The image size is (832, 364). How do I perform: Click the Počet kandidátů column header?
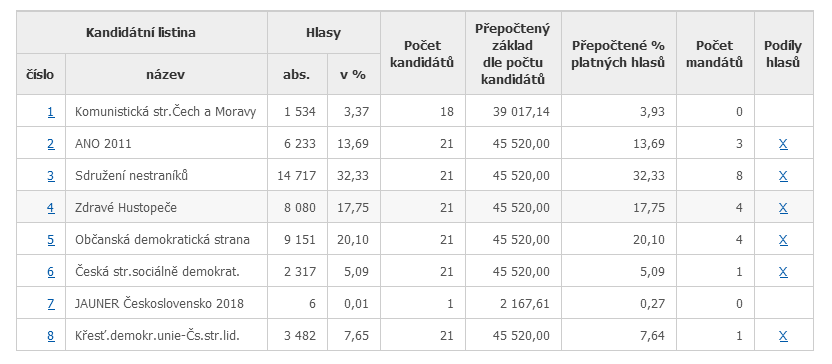(x=422, y=54)
